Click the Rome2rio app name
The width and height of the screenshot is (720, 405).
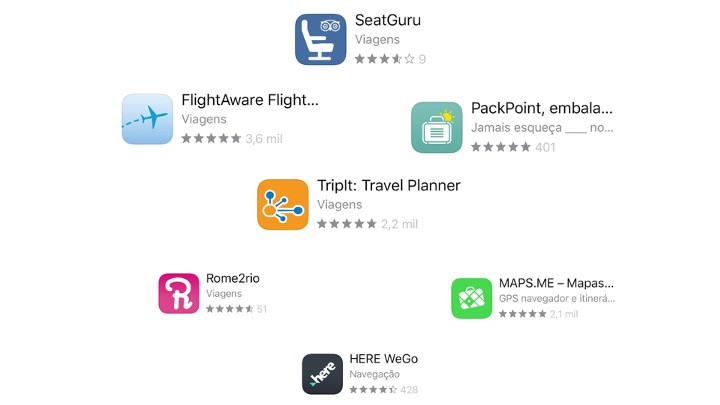coord(233,278)
